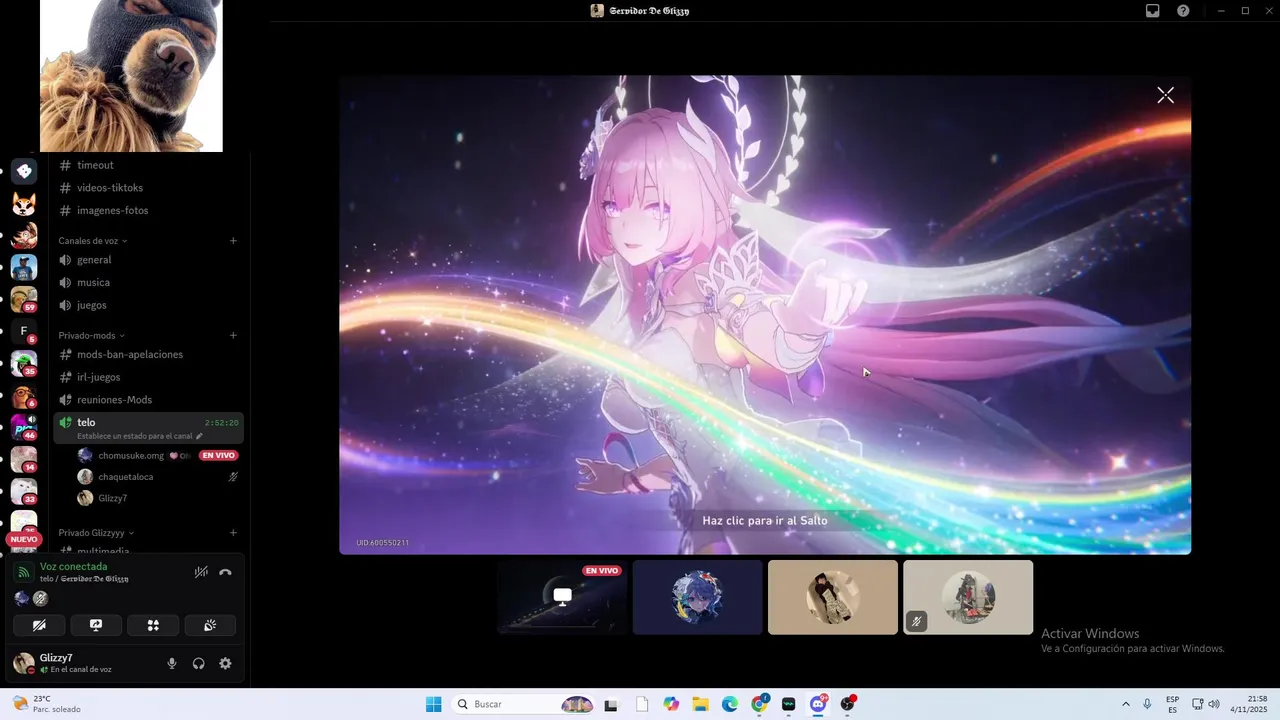This screenshot has width=1280, height=720.
Task: Open the letter F server icon
Action: pyautogui.click(x=24, y=331)
